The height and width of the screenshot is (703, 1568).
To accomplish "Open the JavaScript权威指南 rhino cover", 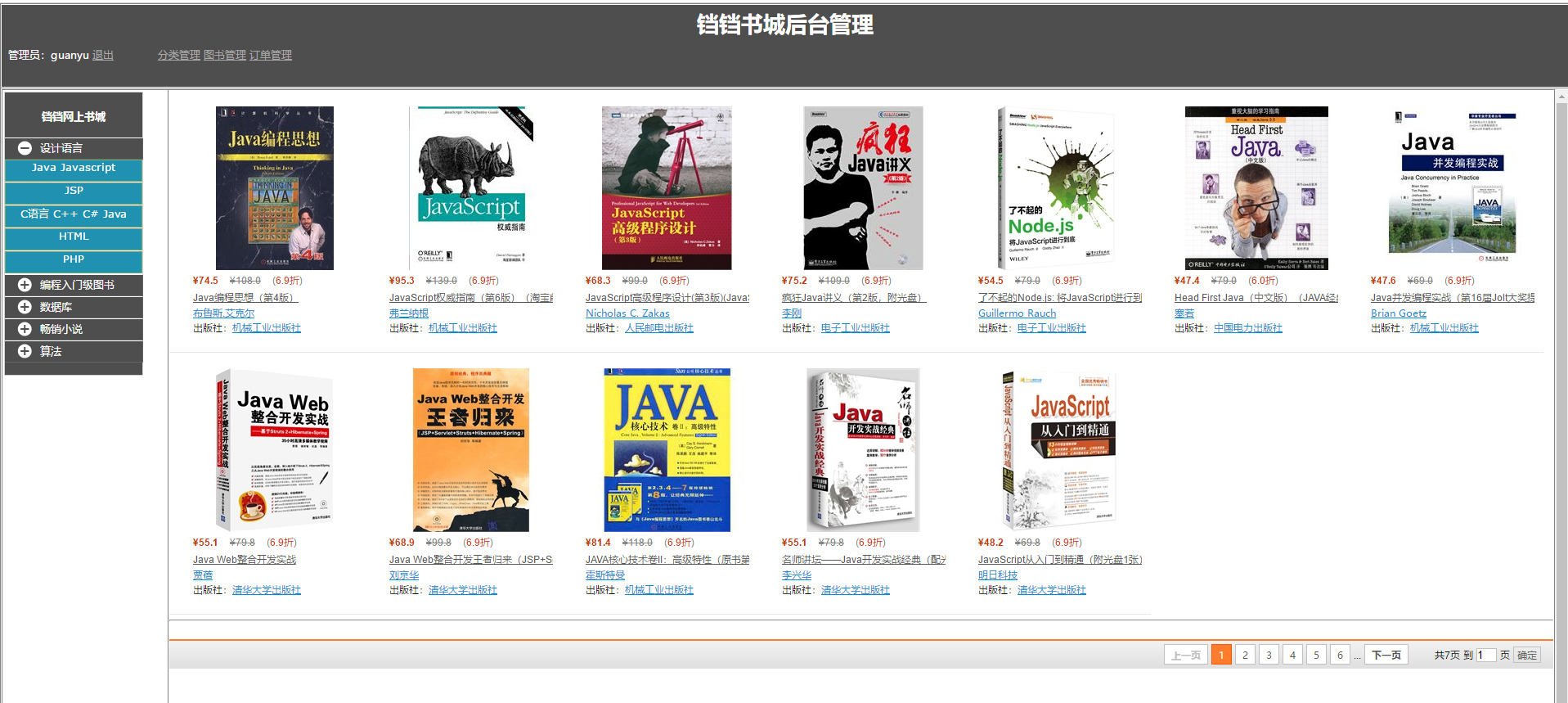I will (x=471, y=188).
